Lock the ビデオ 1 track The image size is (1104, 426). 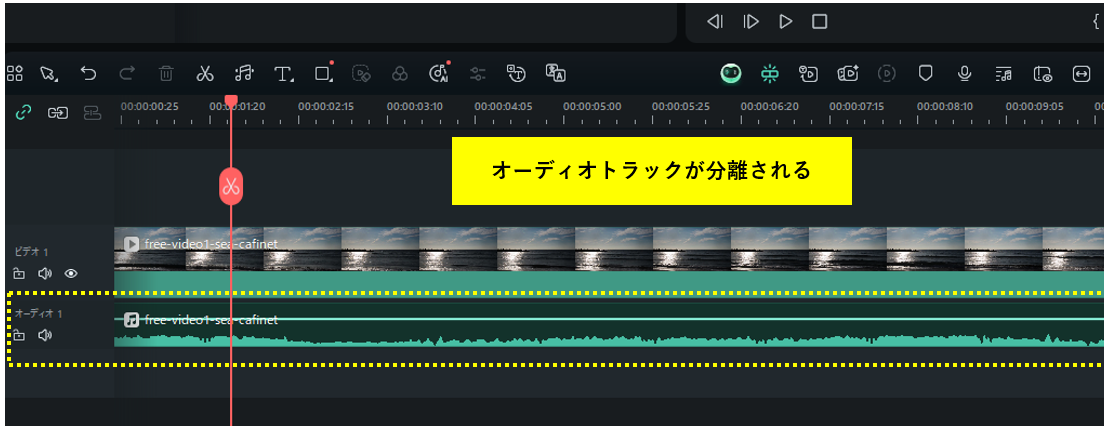pos(20,274)
